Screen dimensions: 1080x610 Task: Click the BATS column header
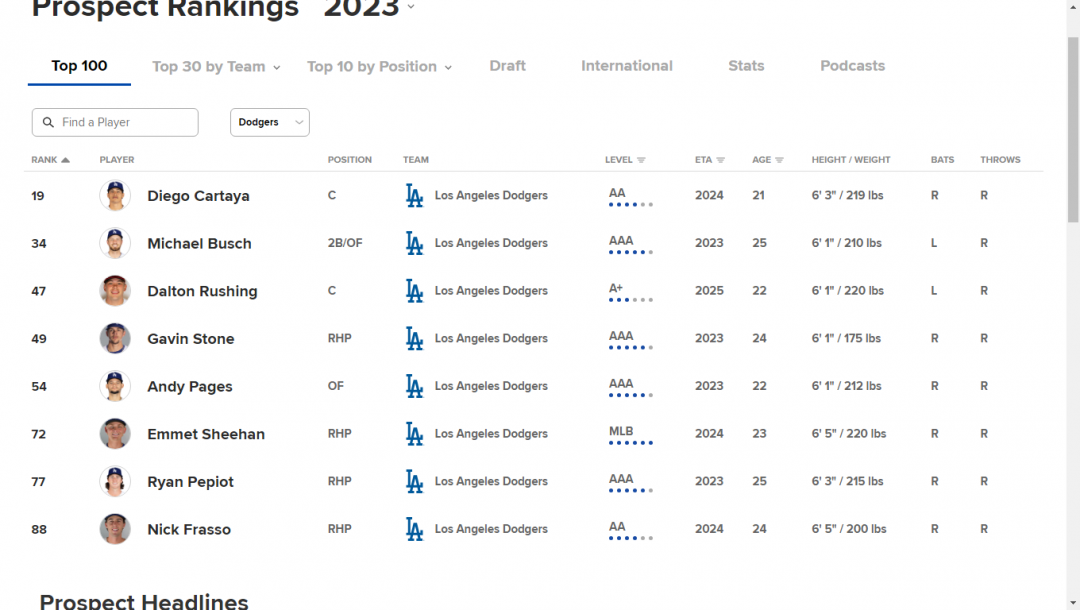943,160
